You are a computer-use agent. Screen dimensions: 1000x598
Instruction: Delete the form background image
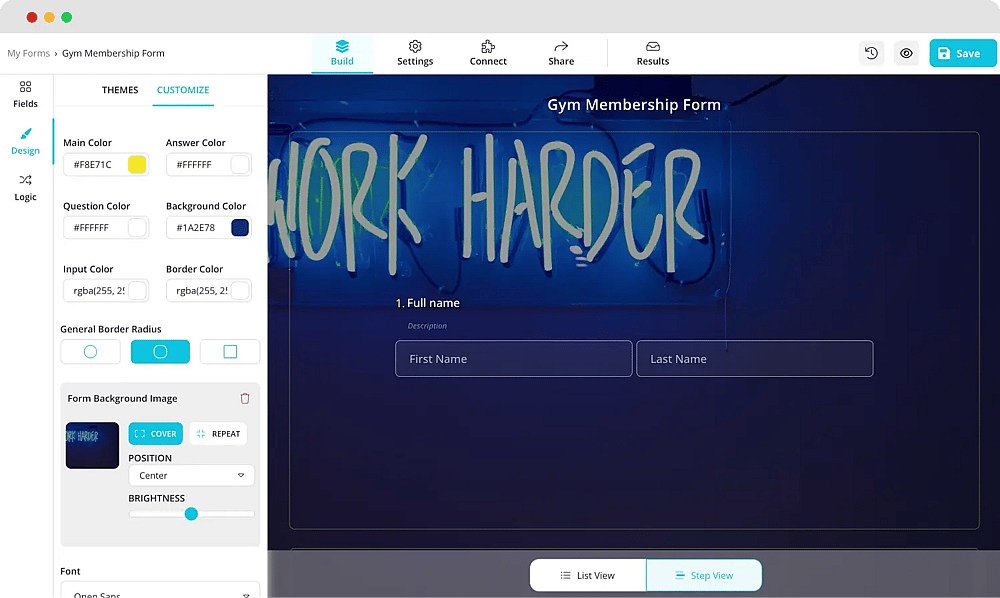point(245,398)
